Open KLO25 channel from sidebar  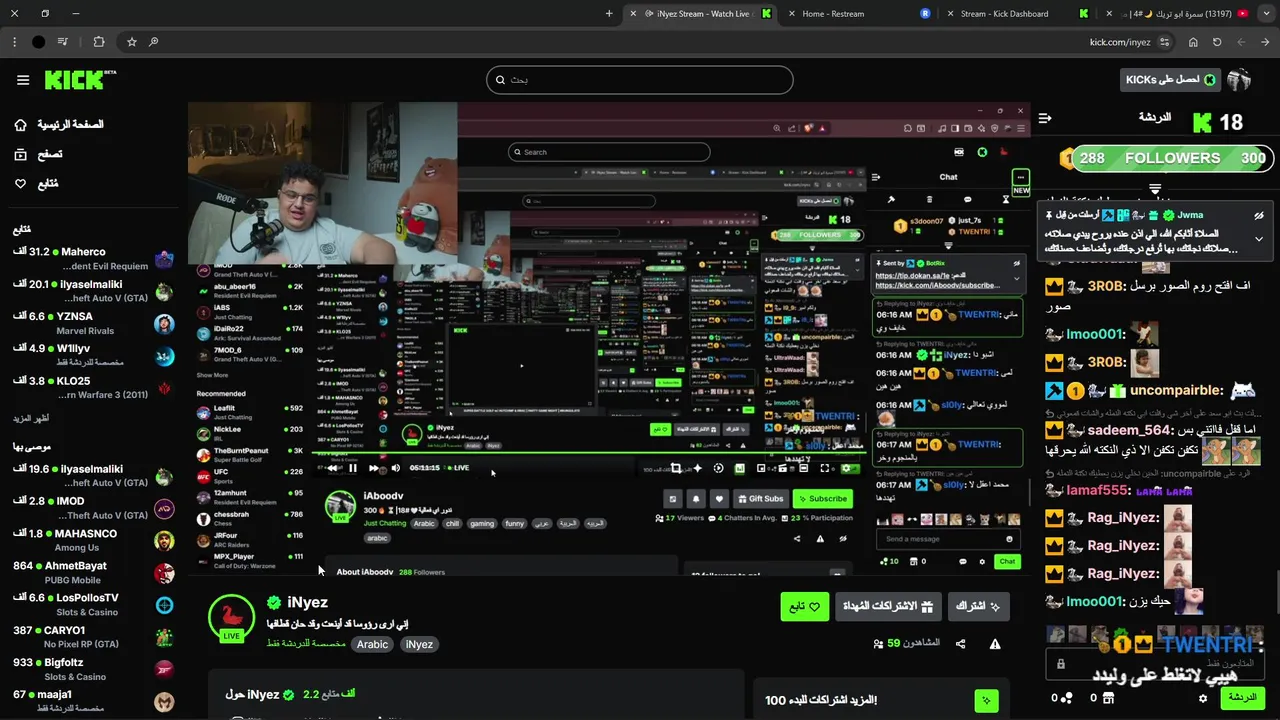click(x=93, y=387)
